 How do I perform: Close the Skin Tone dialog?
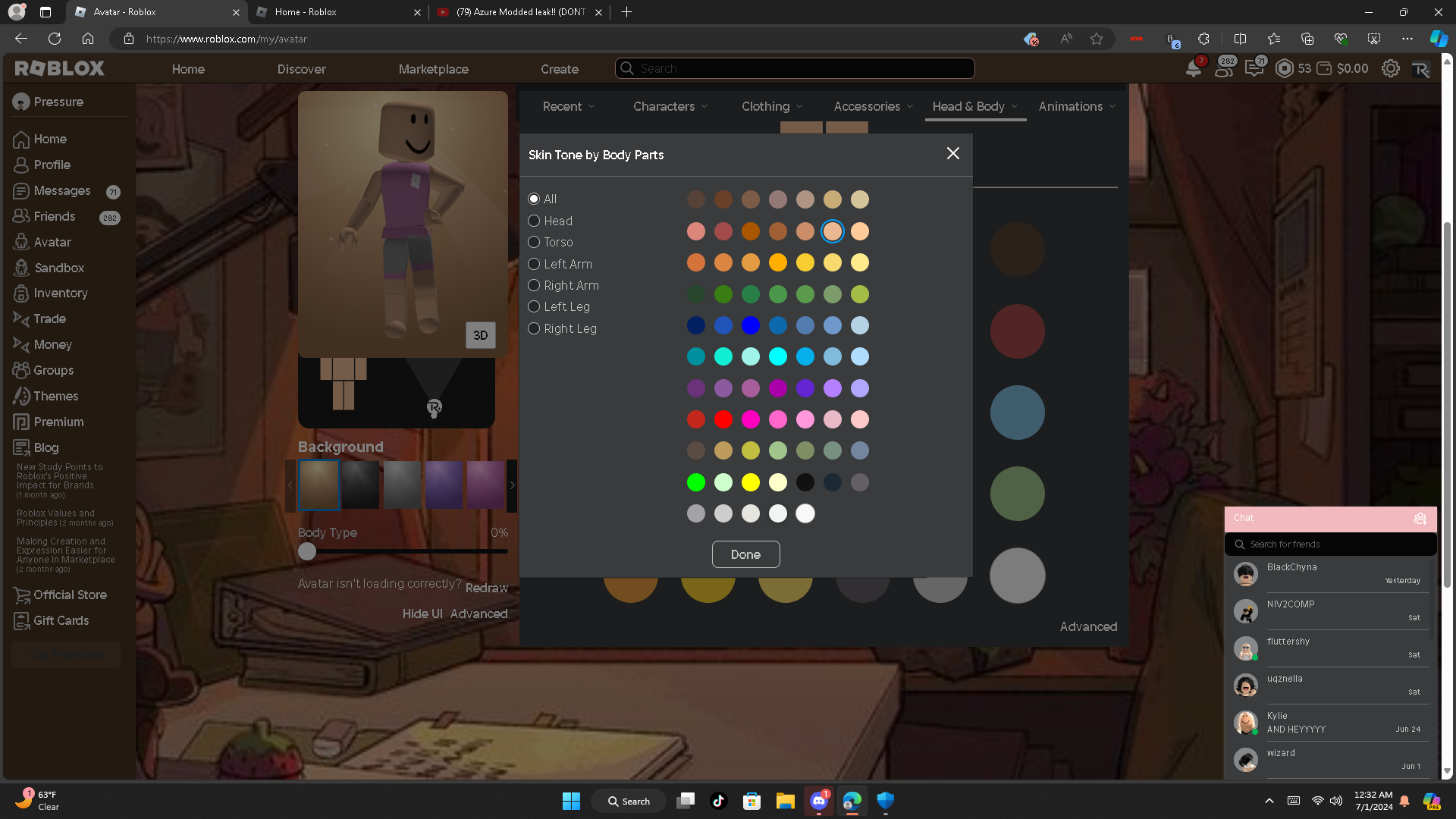point(953,154)
